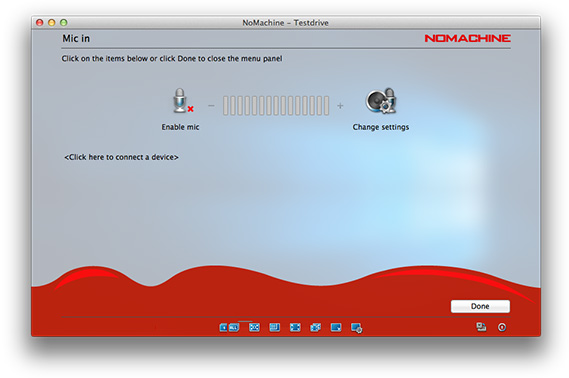Click the Change settings text label
Screen dimensions: 569x378
pos(381,127)
